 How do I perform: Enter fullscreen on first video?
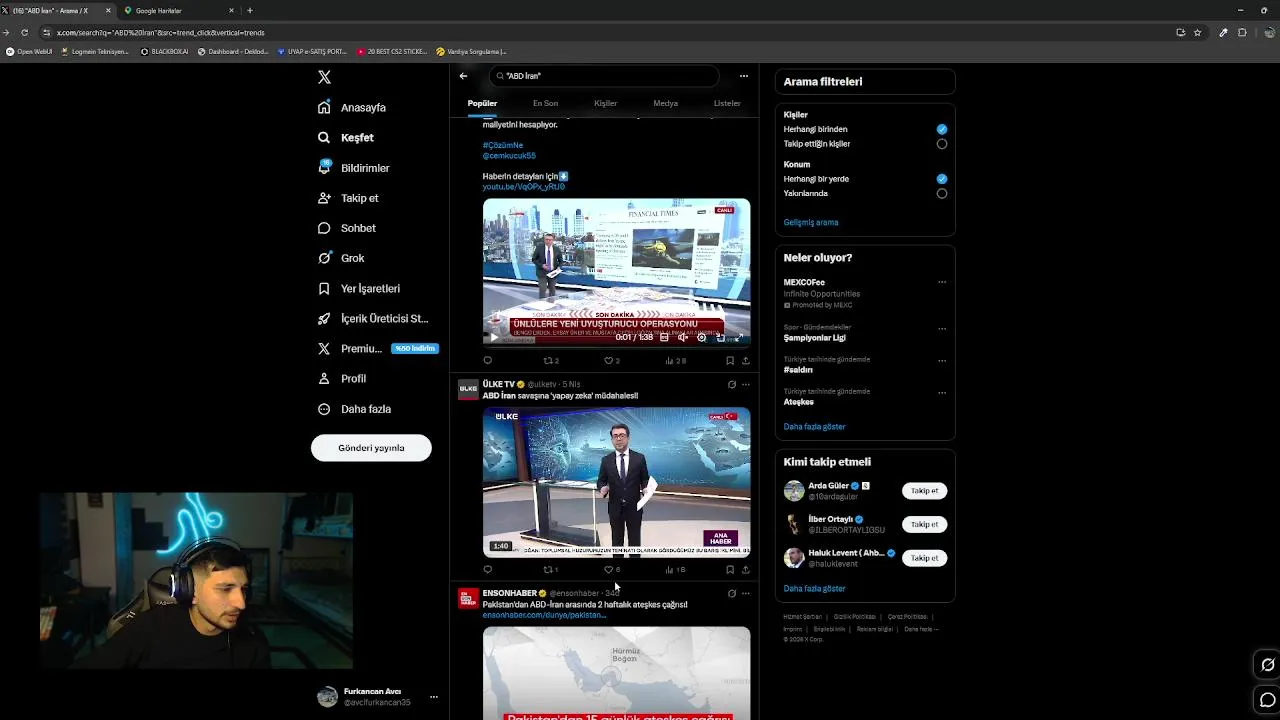(739, 337)
